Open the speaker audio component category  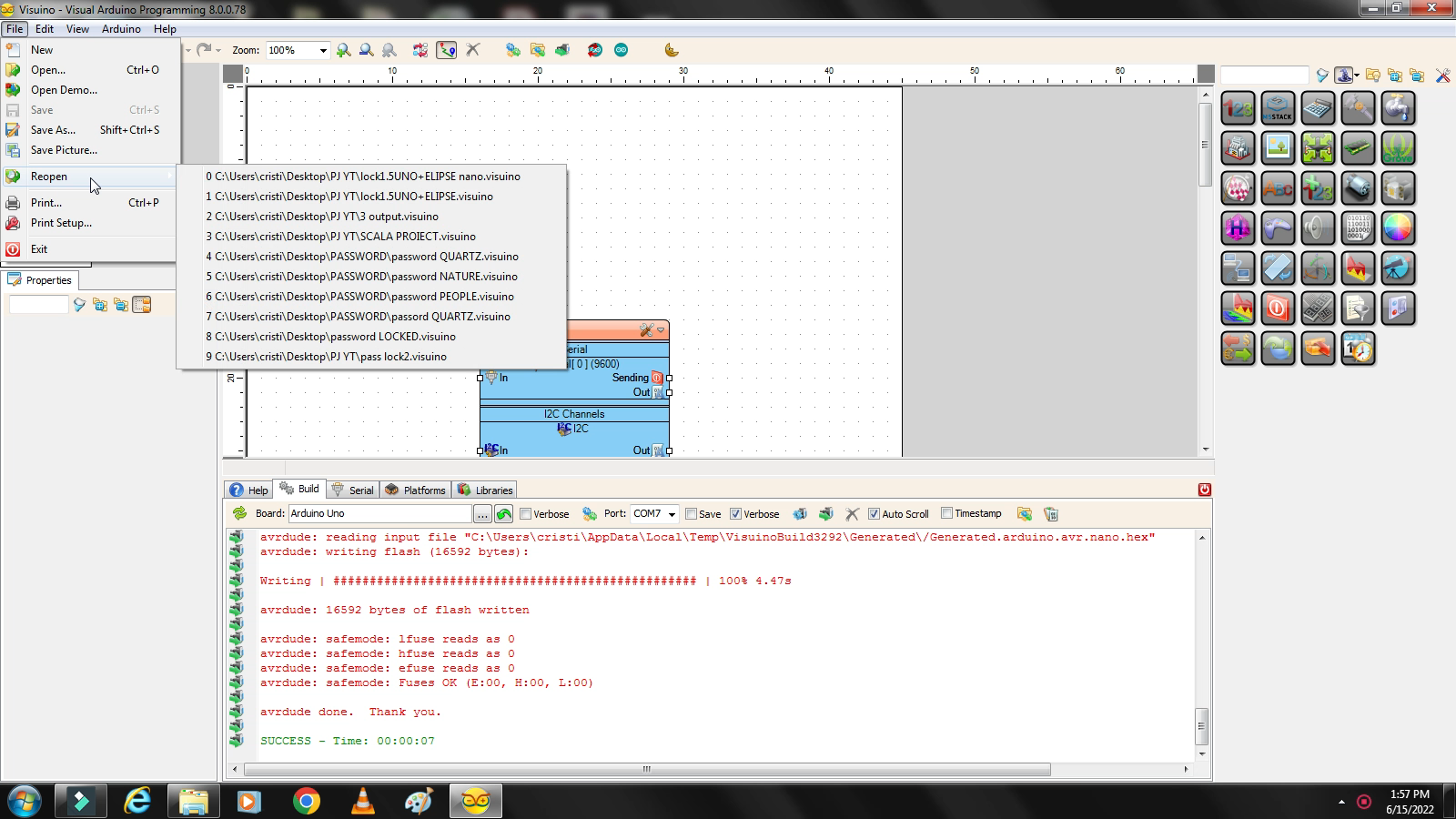pyautogui.click(x=1318, y=228)
